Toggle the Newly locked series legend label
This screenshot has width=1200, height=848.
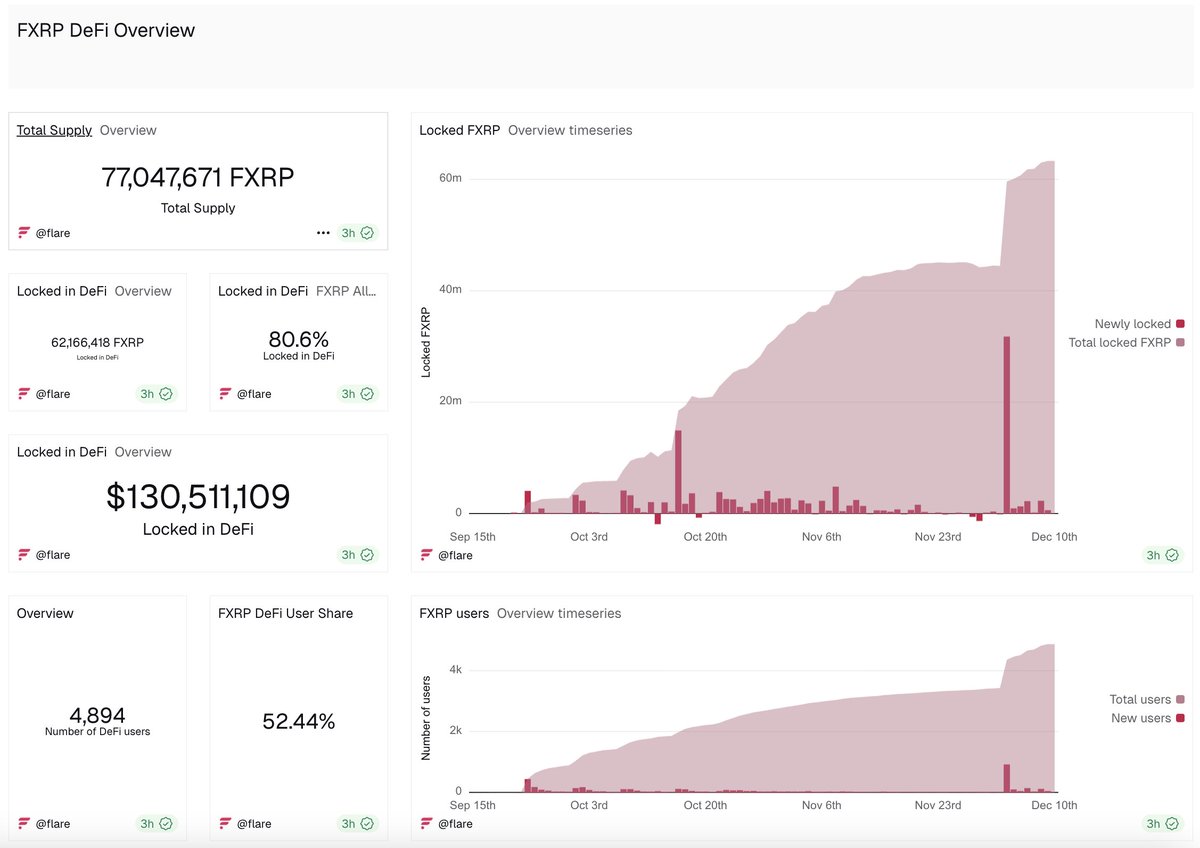(x=1133, y=324)
